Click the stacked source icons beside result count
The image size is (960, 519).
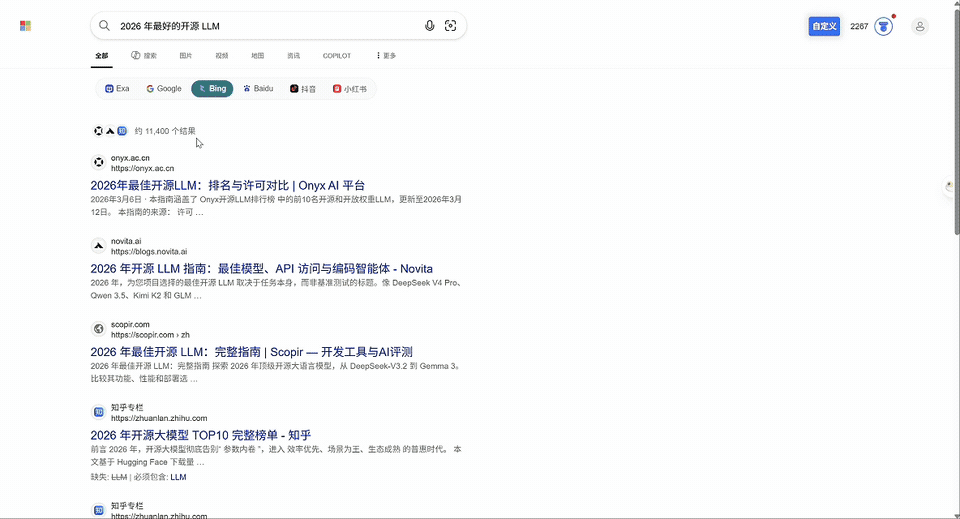pos(110,131)
